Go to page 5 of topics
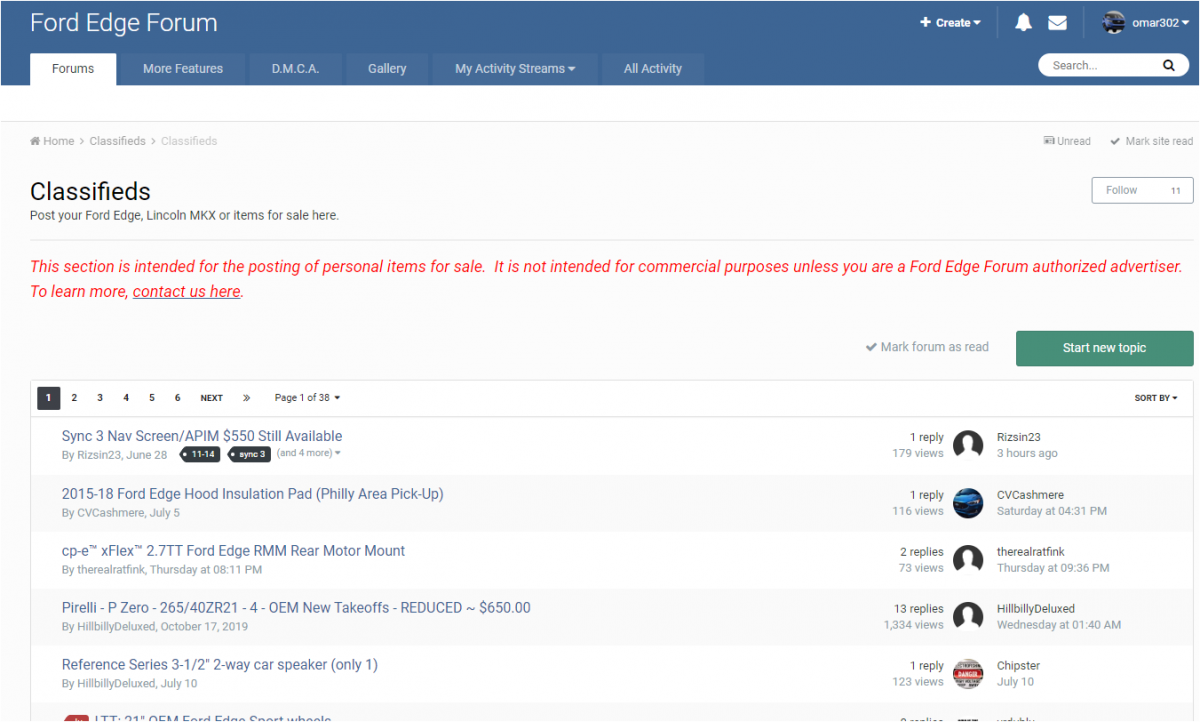 pyautogui.click(x=152, y=398)
